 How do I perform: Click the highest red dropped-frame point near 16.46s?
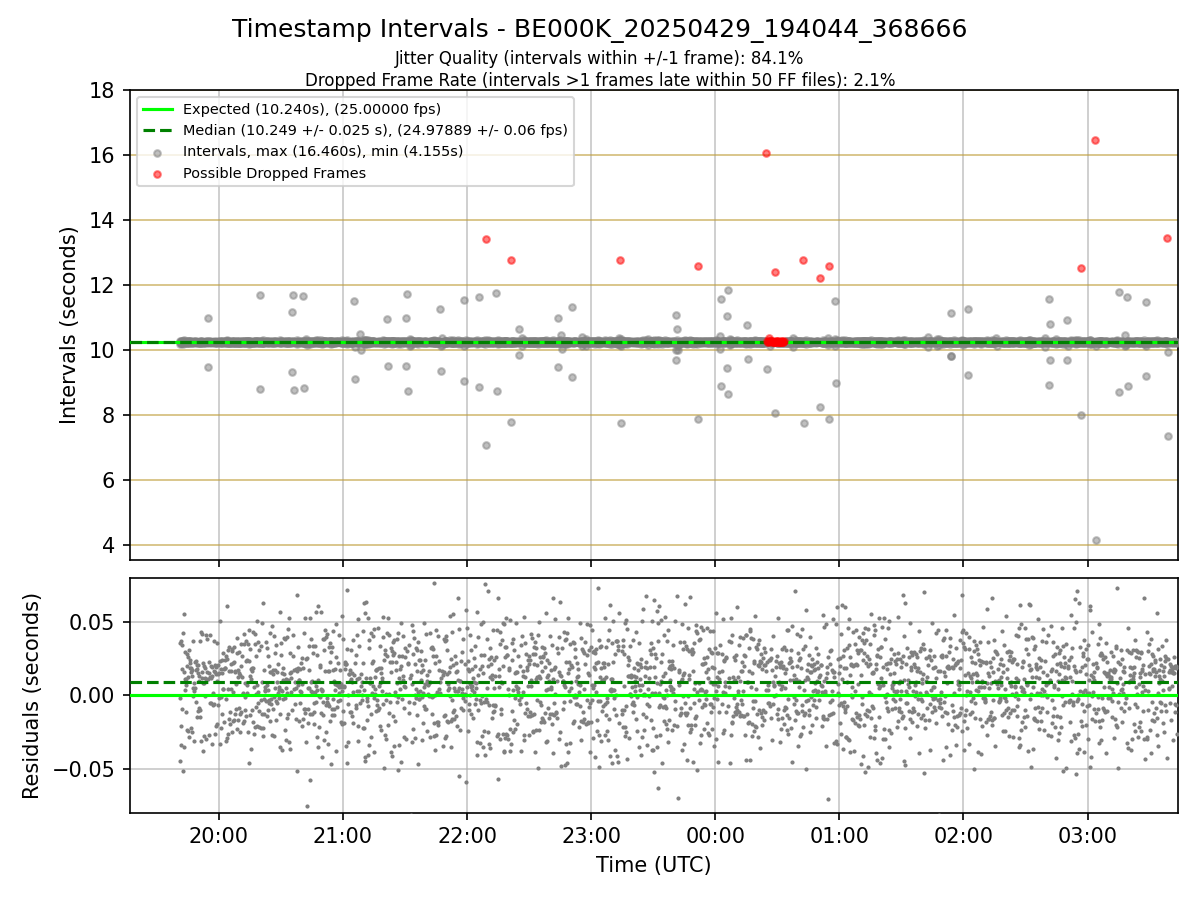click(1095, 140)
